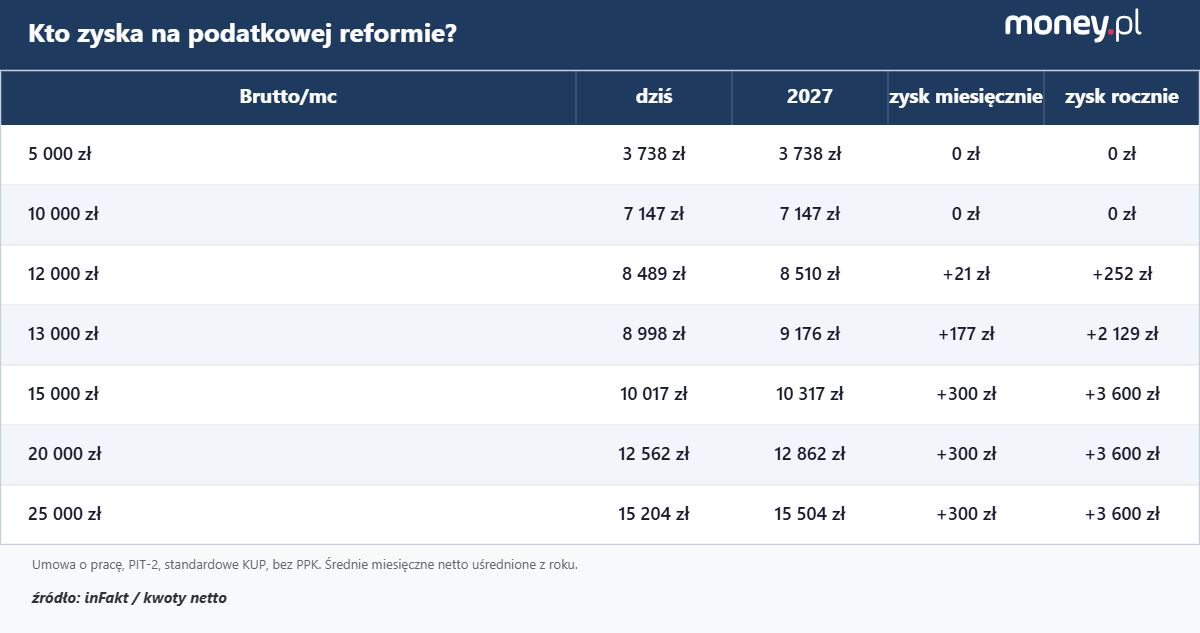
Task: Select the "12 862 zł" net value
Action: point(810,454)
